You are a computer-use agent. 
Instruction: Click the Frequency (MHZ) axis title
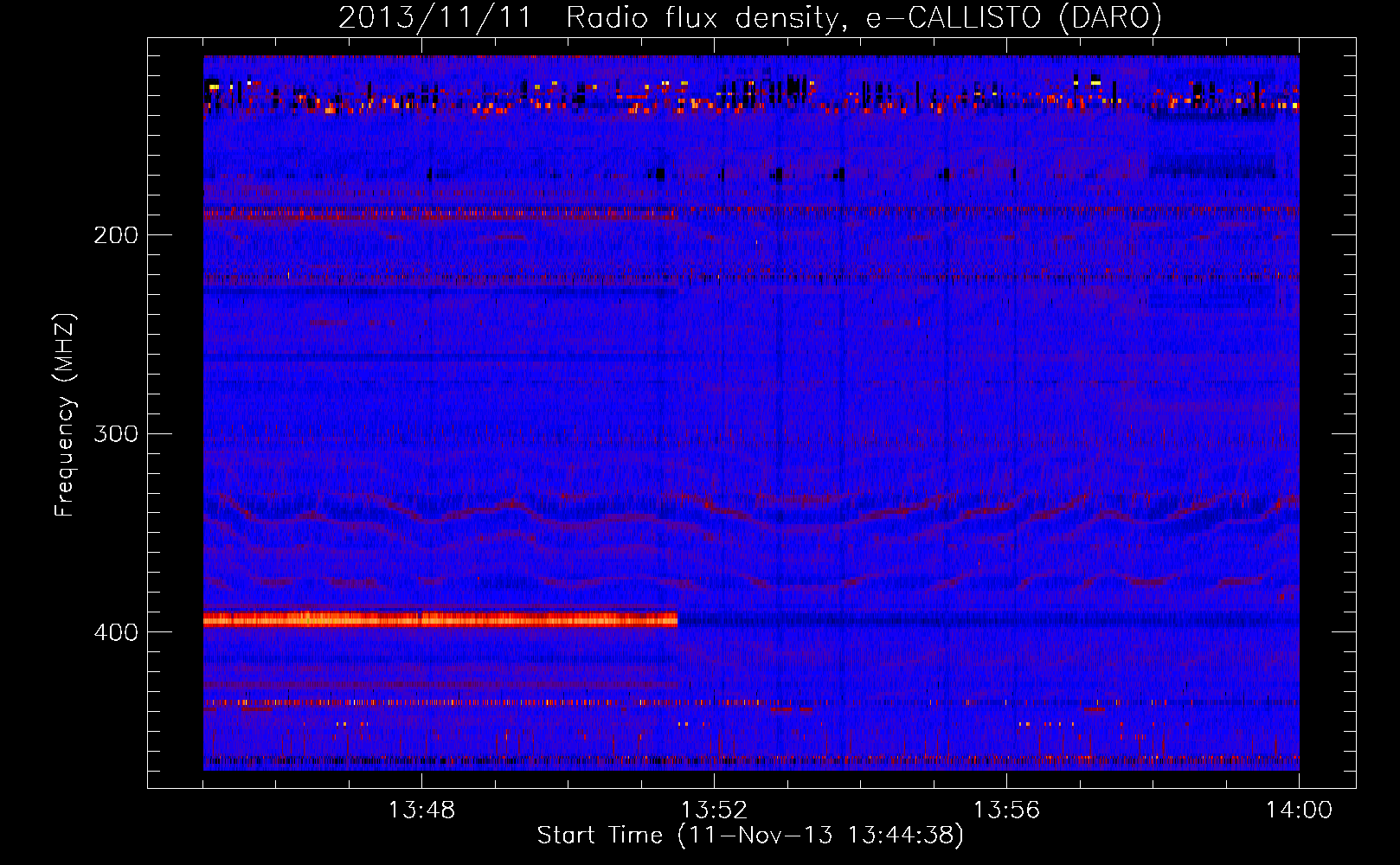point(65,415)
